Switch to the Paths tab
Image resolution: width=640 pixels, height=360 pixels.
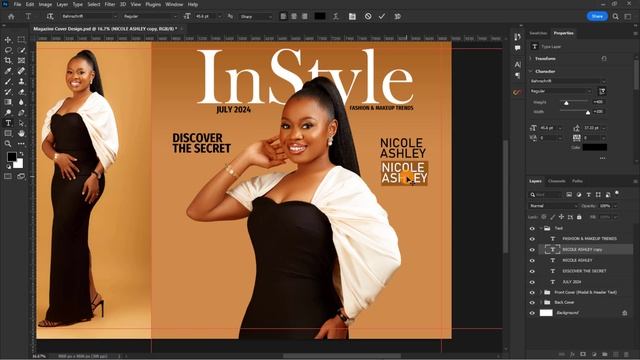point(578,181)
